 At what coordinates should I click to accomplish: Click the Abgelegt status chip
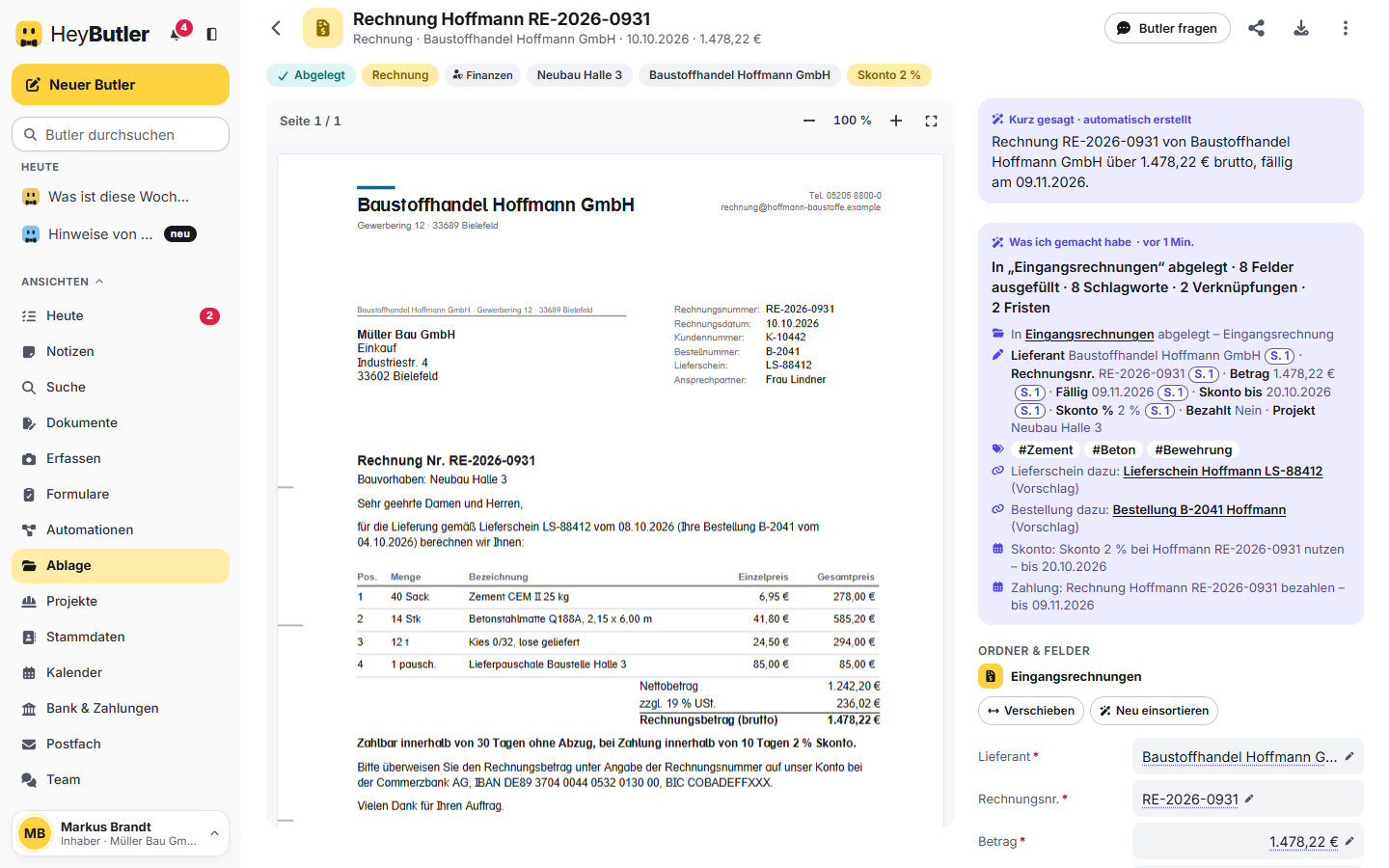coord(312,75)
